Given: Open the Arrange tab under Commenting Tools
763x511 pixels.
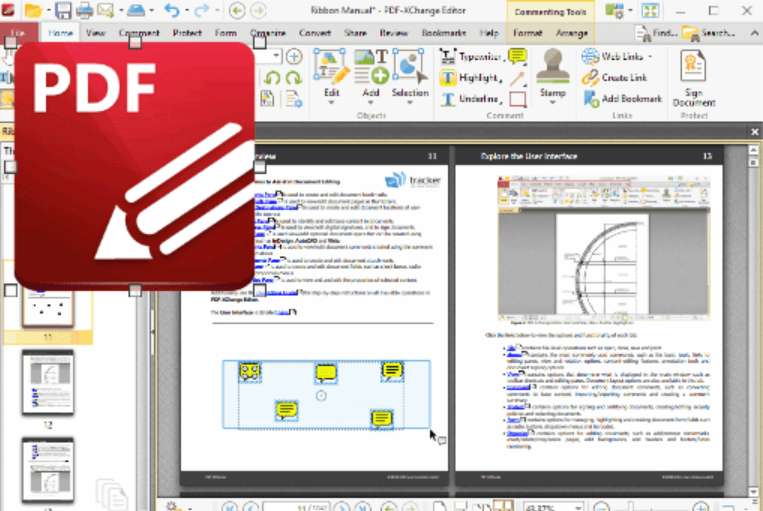Looking at the screenshot, I should [x=572, y=33].
